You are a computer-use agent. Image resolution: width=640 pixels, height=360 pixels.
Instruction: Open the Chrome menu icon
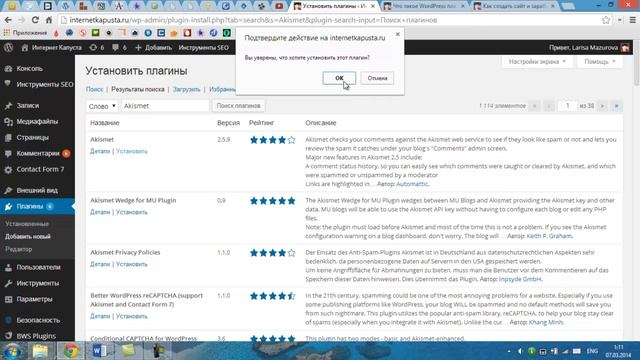632,20
